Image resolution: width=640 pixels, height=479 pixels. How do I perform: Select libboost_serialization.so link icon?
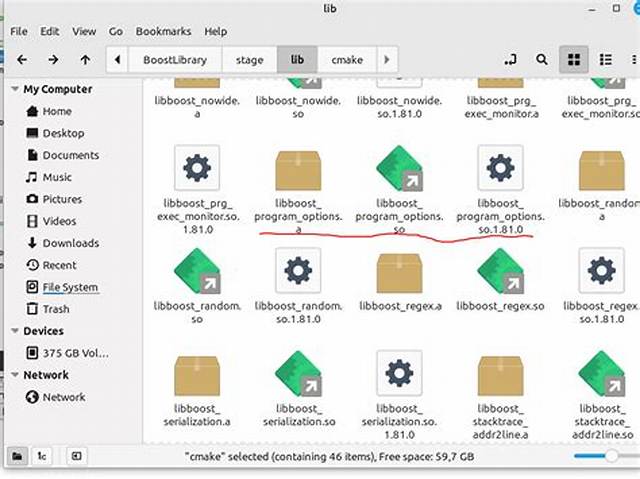point(298,374)
